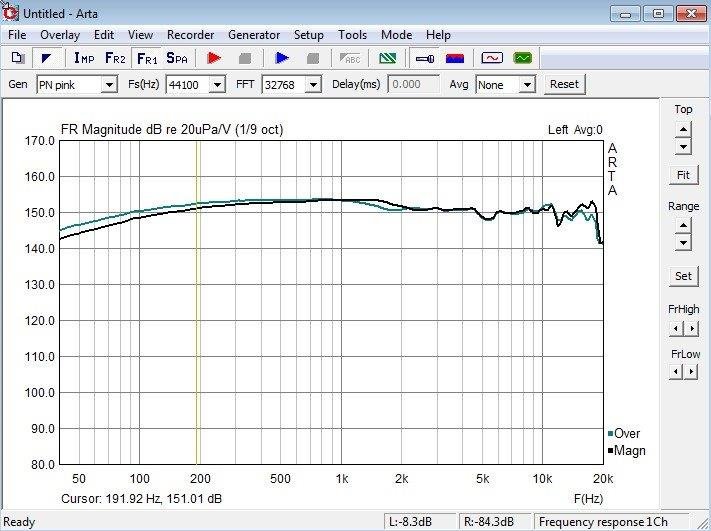Screen dimensions: 711x531
Task: Click the Fit button
Action: tap(683, 175)
